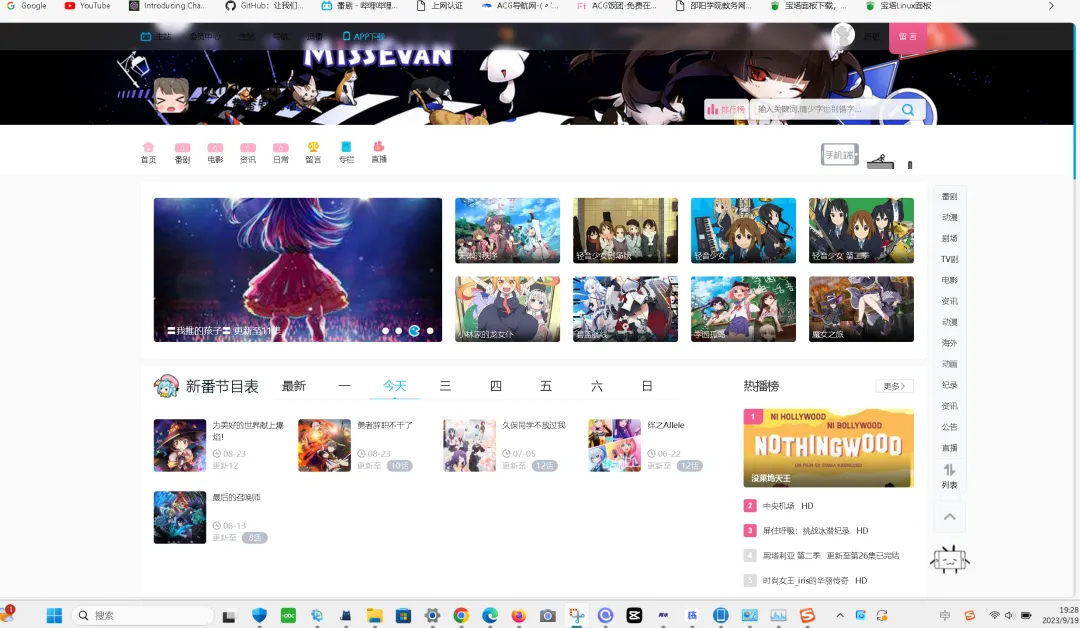Open 黑塔利亚 第二季 in the hot list

pyautogui.click(x=831, y=556)
